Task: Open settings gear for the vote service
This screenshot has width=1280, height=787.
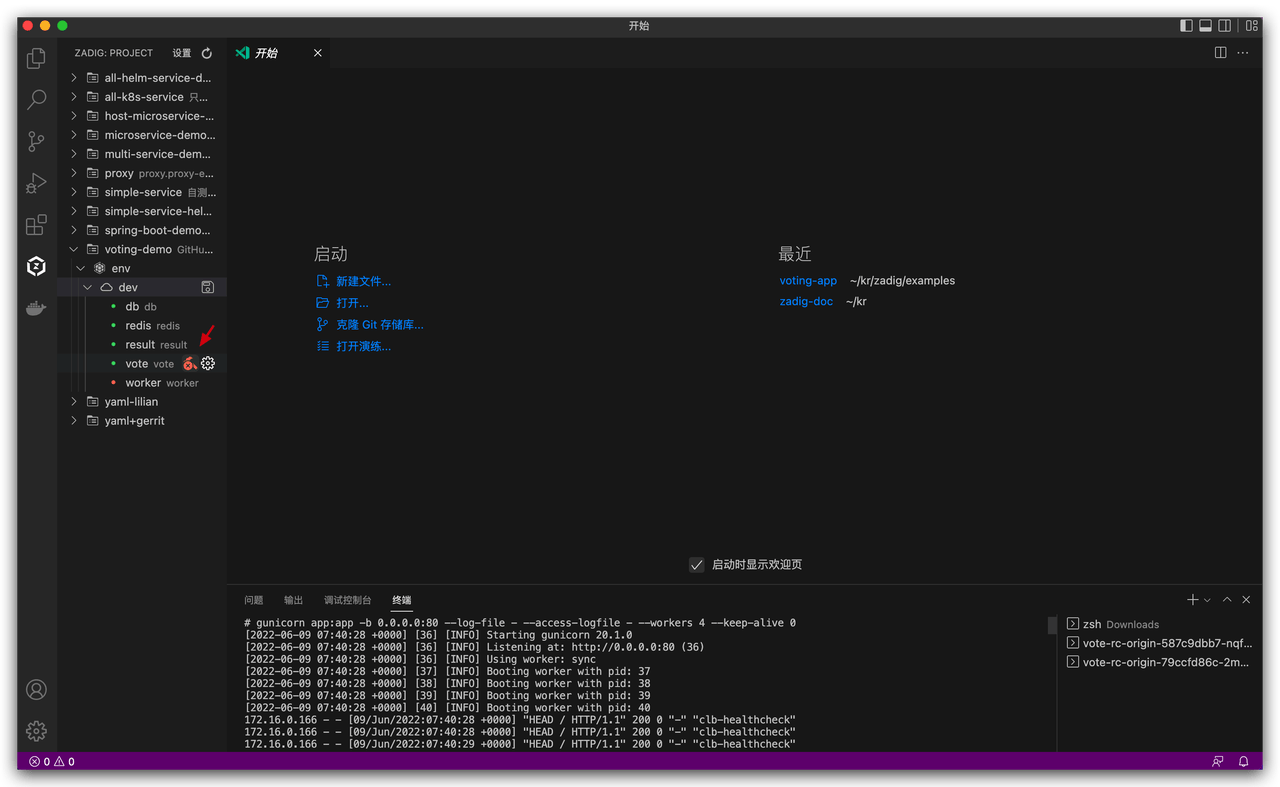Action: 208,363
